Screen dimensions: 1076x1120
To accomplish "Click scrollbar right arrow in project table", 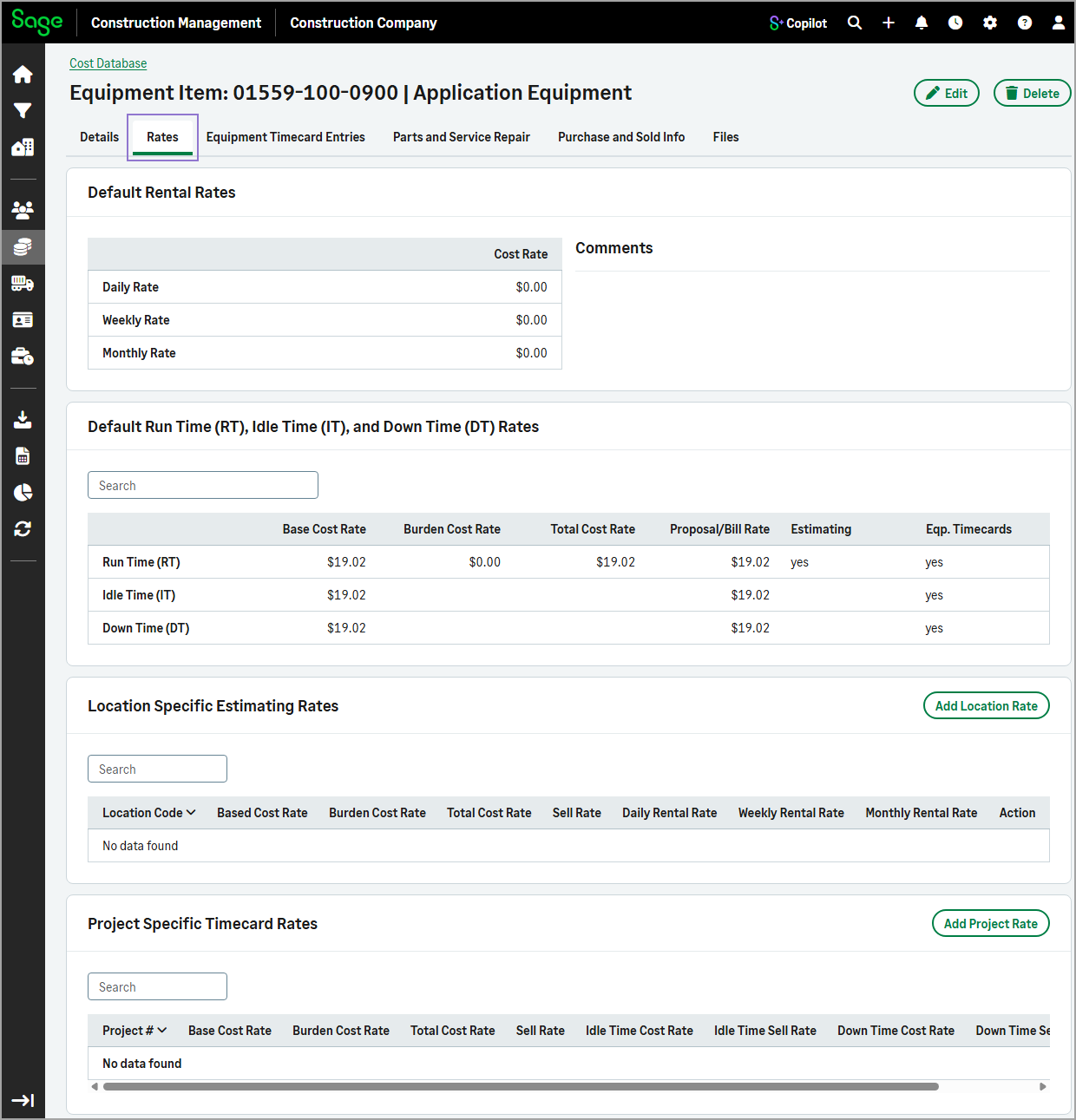I will 1043,1086.
